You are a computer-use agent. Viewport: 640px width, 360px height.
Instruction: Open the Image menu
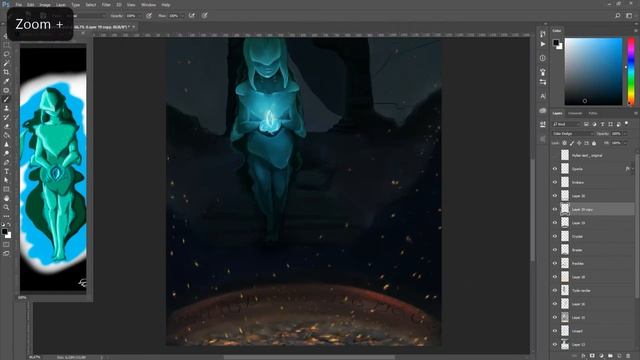(45, 5)
